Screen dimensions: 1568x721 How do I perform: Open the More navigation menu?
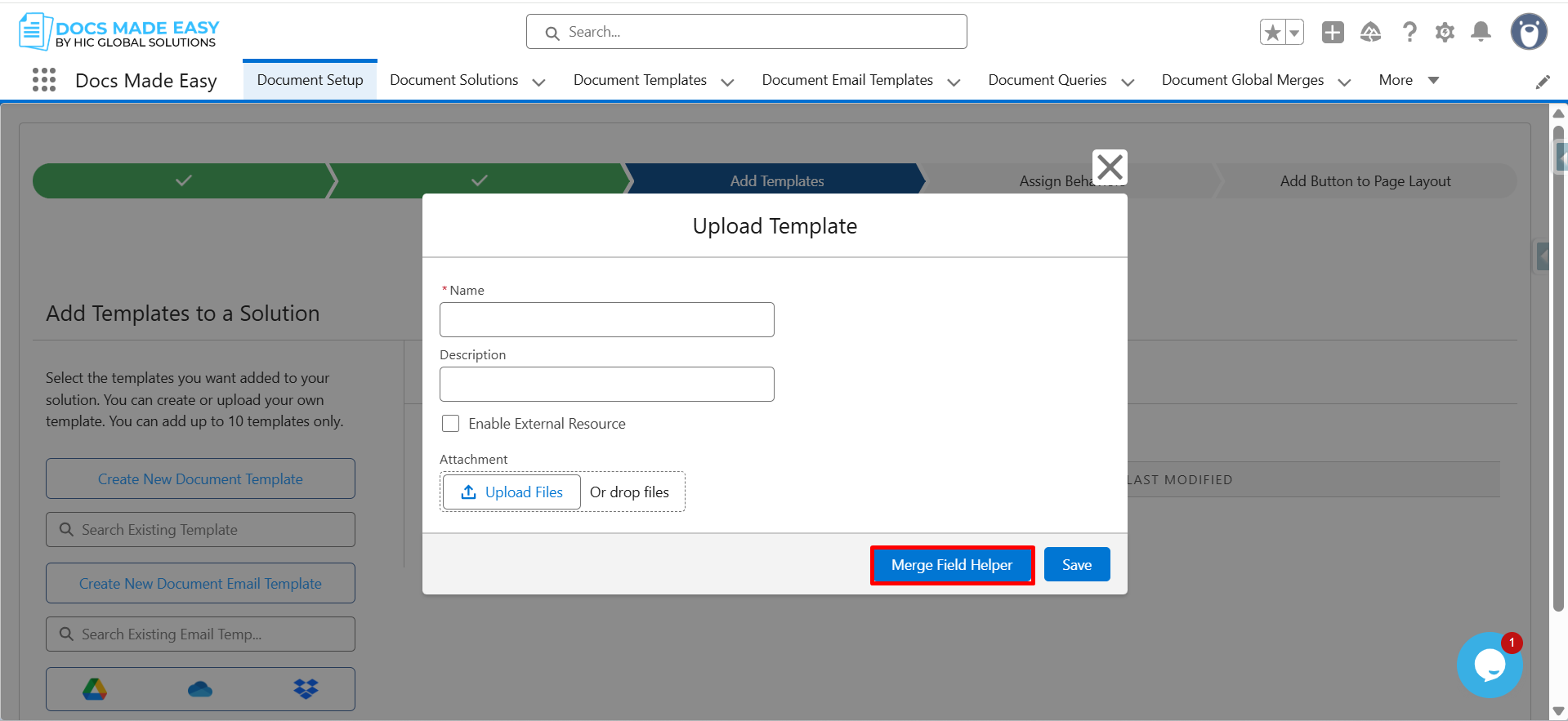coord(1408,80)
